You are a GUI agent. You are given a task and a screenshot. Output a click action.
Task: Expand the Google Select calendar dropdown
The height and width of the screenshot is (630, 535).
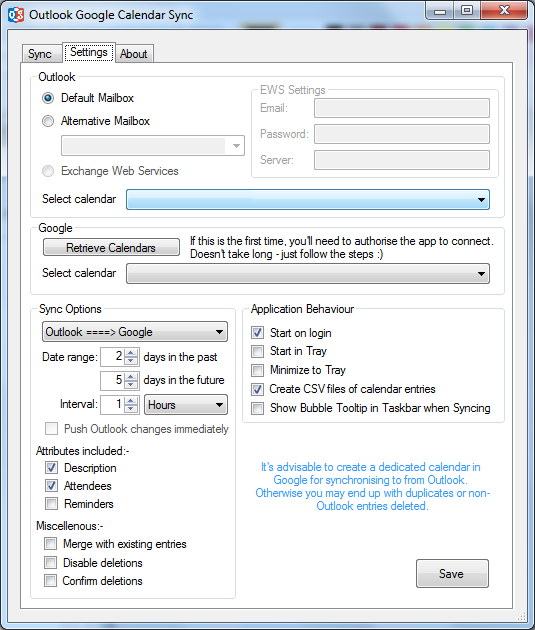pos(308,274)
